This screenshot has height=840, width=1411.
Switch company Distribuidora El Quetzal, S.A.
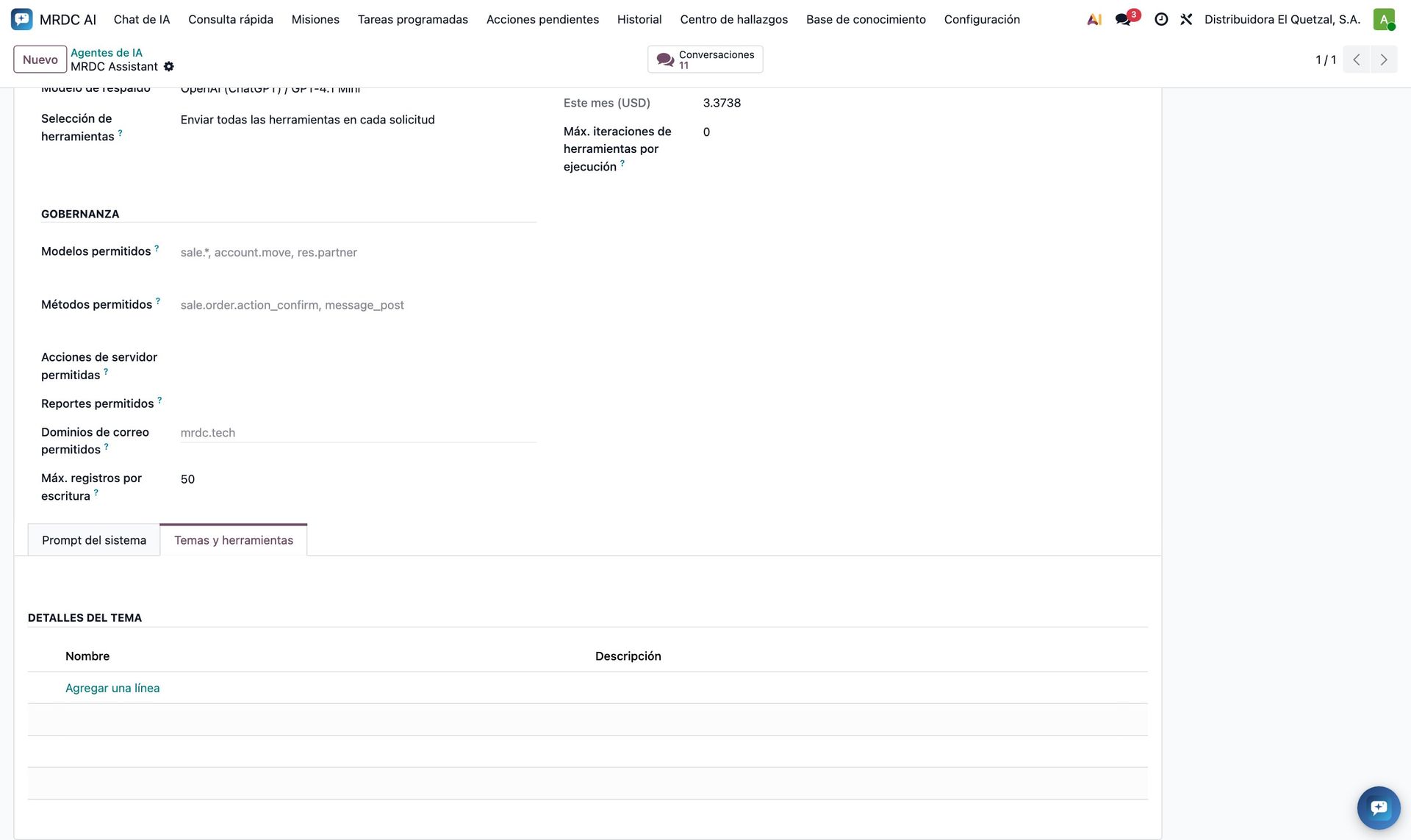[x=1282, y=20]
